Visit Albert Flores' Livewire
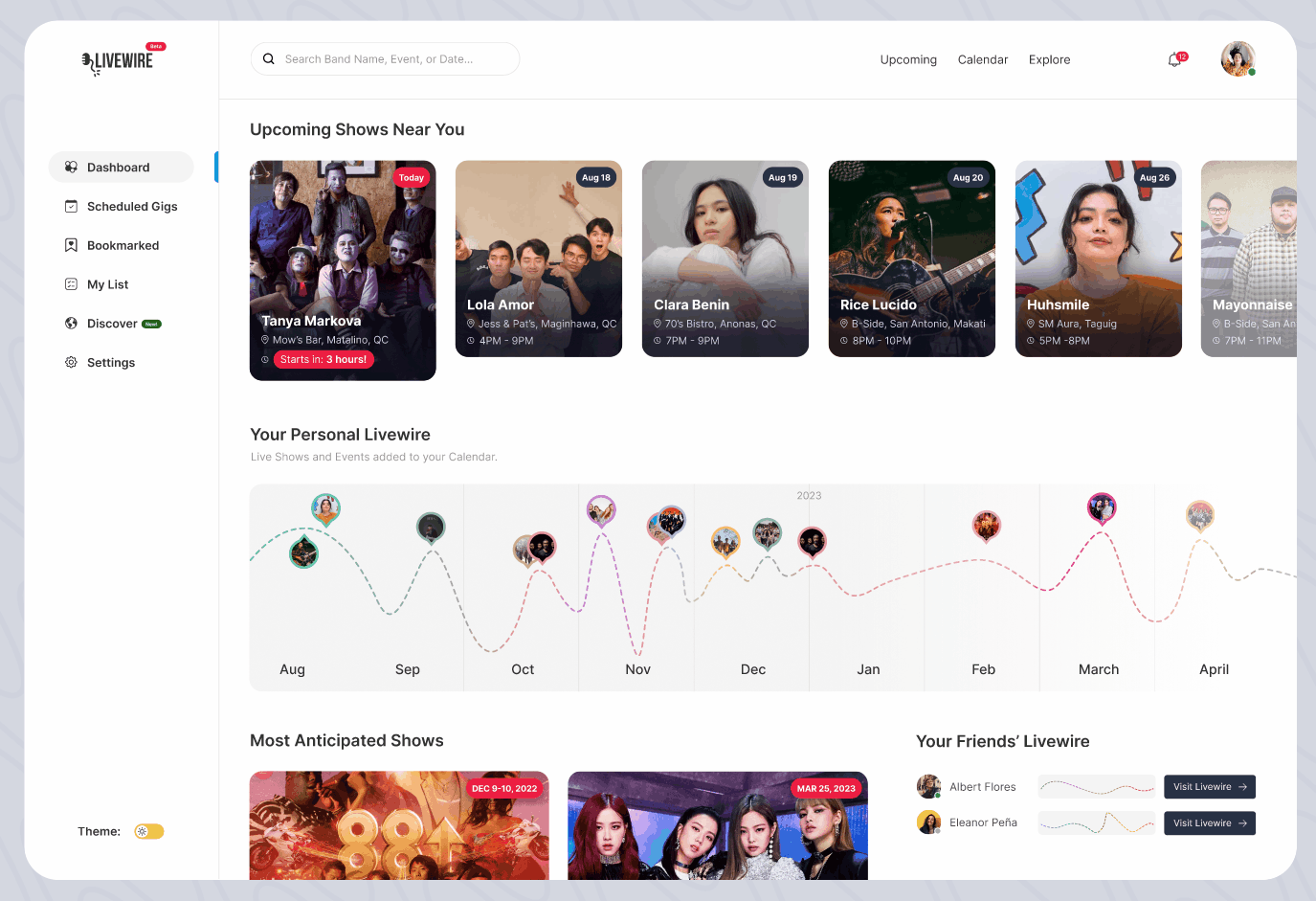The image size is (1316, 901). (1209, 787)
